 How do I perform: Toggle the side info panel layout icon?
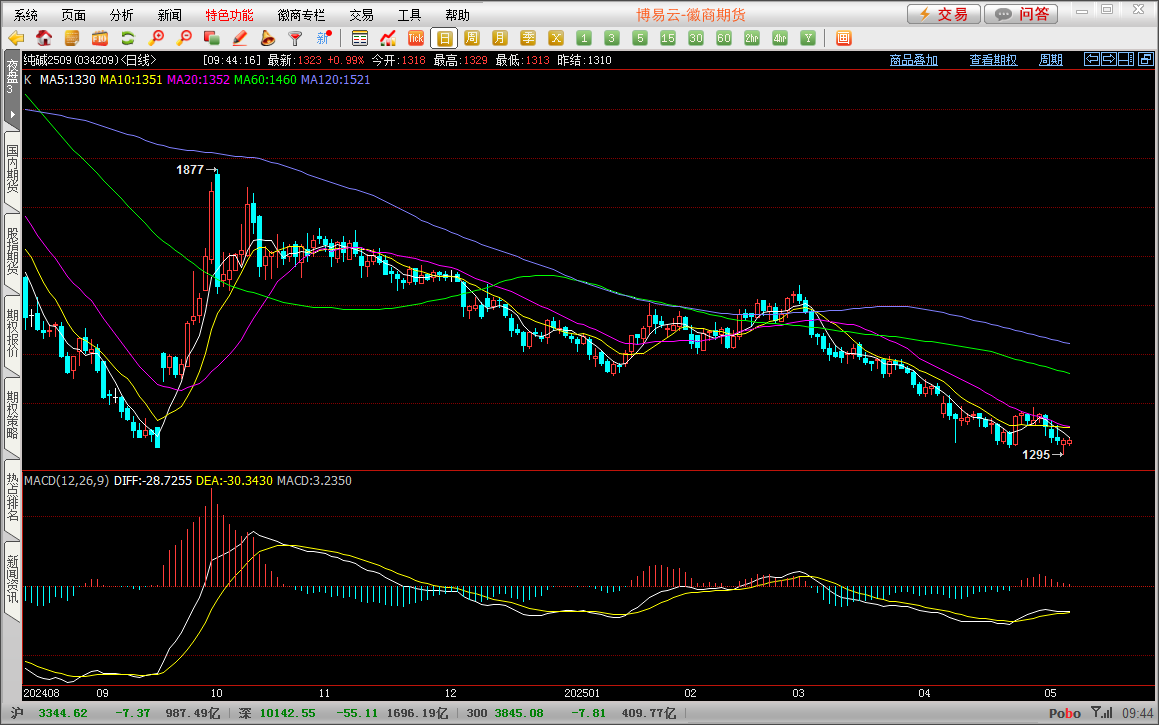click(x=1126, y=59)
